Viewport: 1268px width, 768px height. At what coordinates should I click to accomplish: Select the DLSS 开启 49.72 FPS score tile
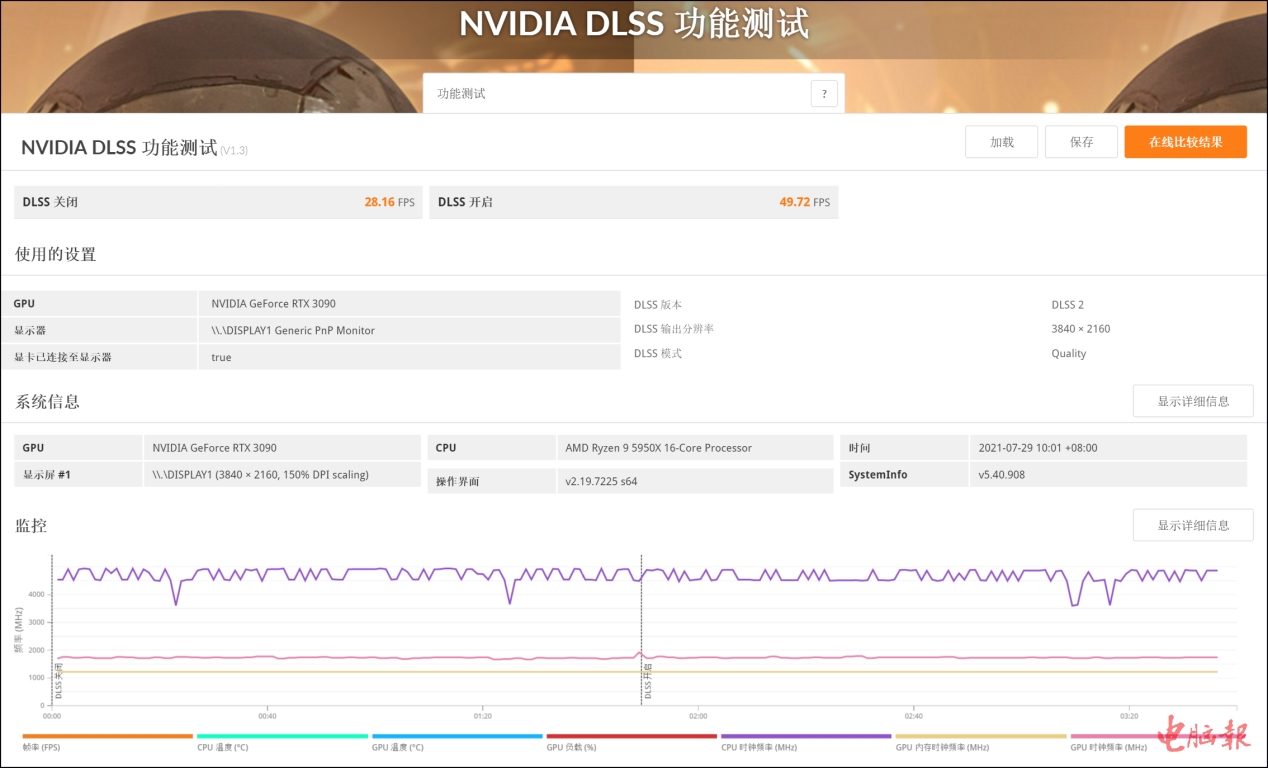(x=633, y=202)
